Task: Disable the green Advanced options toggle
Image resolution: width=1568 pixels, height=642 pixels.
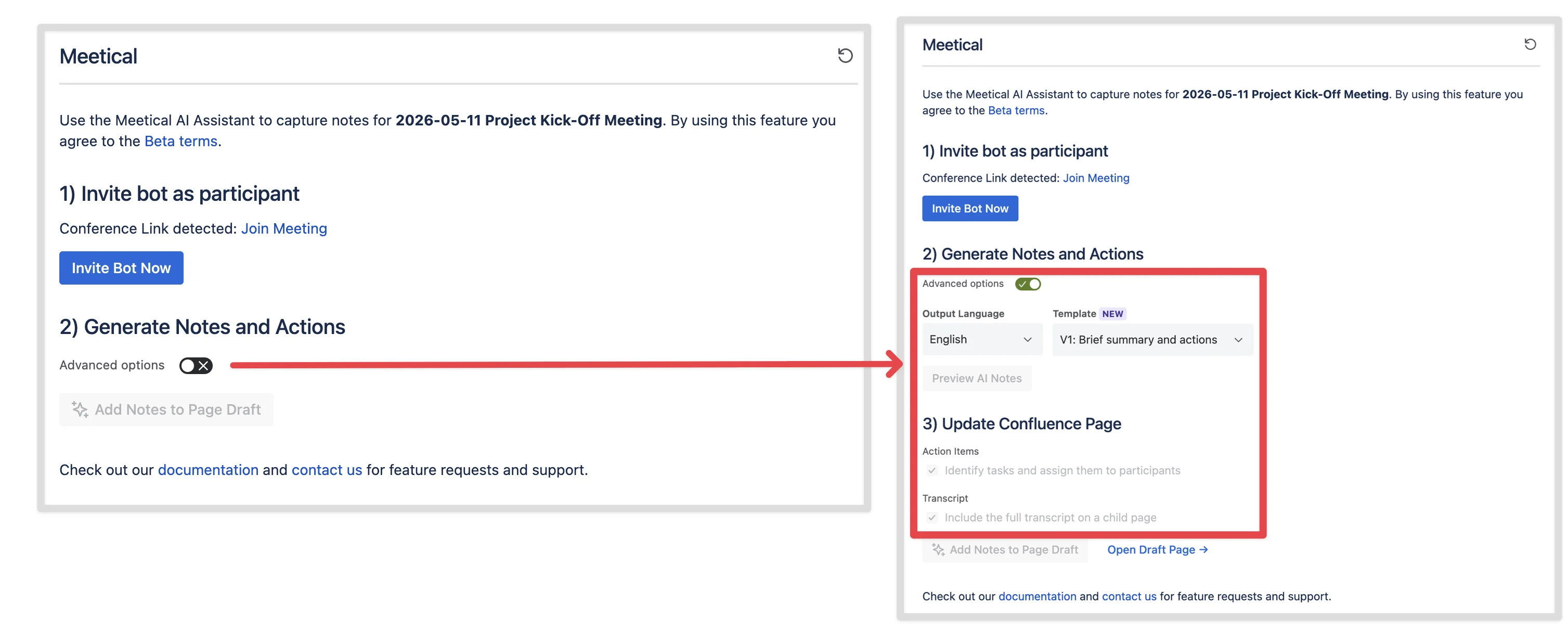Action: point(1028,284)
